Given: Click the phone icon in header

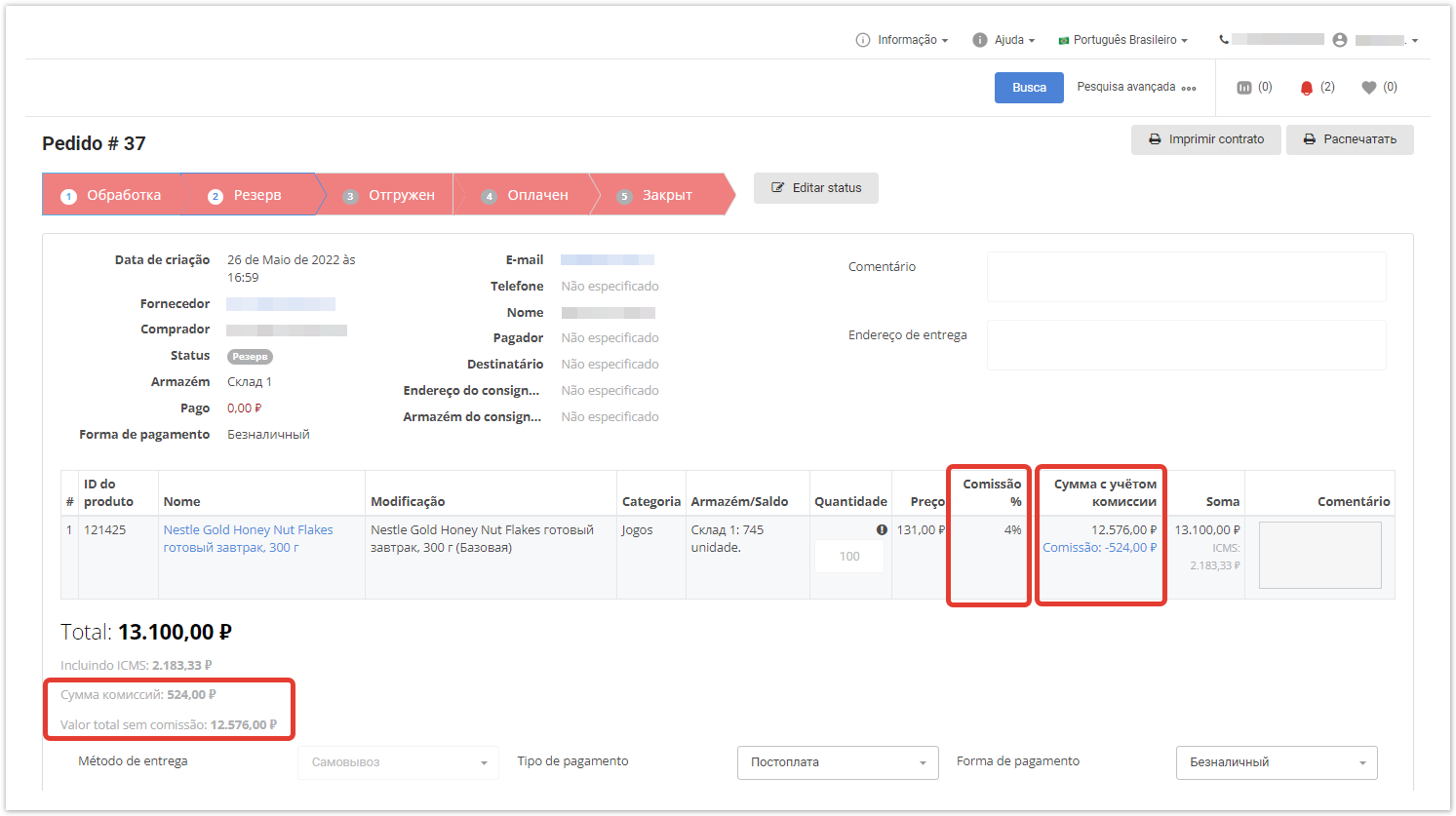Looking at the screenshot, I should point(1224,40).
